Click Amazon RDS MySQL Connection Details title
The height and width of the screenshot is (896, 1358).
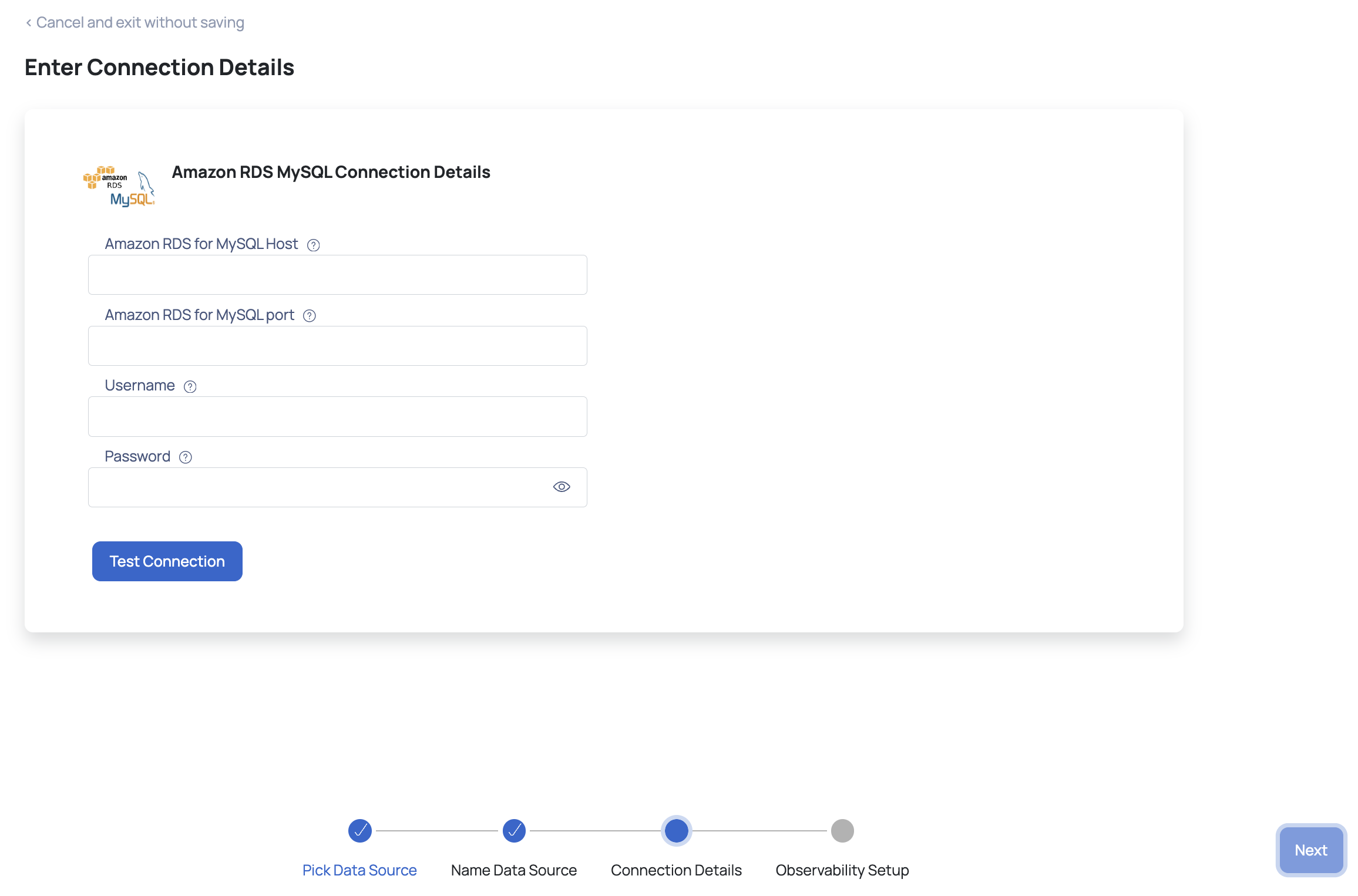point(331,172)
